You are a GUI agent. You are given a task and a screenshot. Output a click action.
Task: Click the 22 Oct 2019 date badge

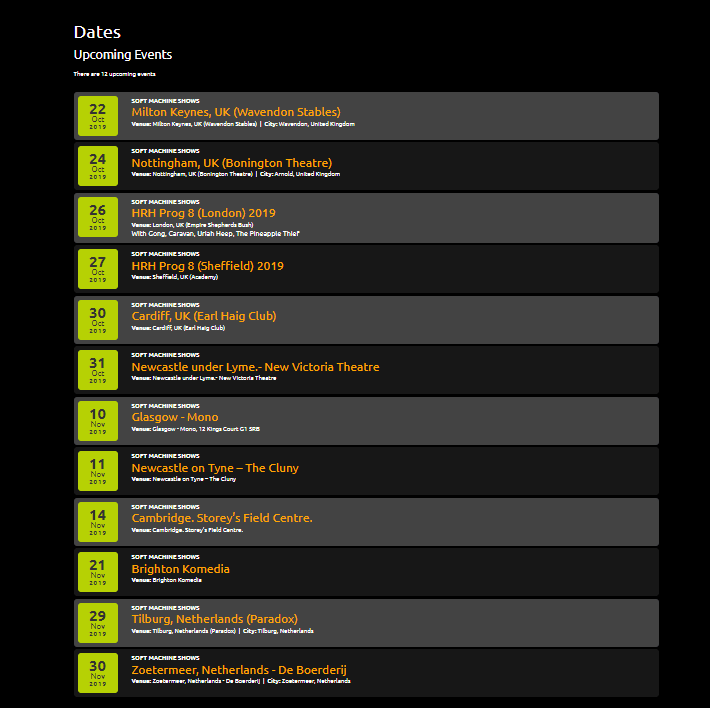tap(98, 115)
